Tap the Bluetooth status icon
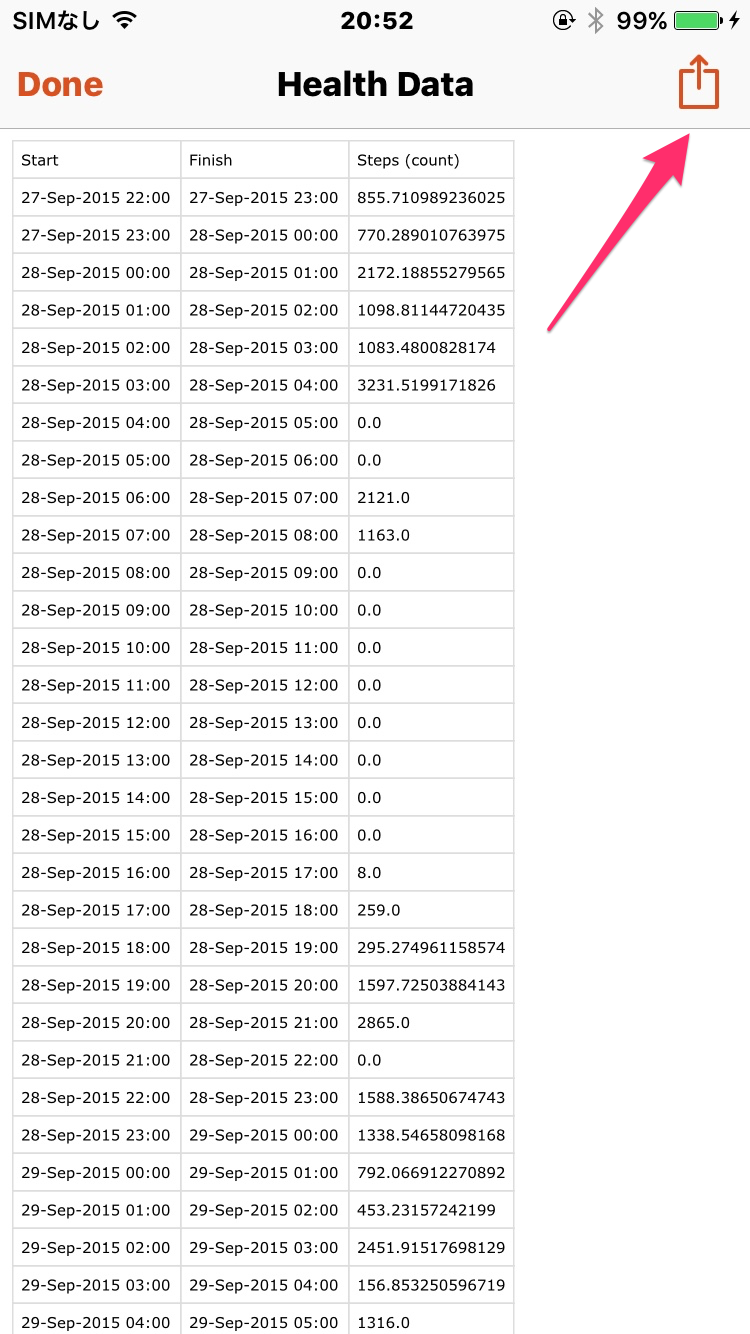Screen dimensions: 750x1334 (596, 20)
